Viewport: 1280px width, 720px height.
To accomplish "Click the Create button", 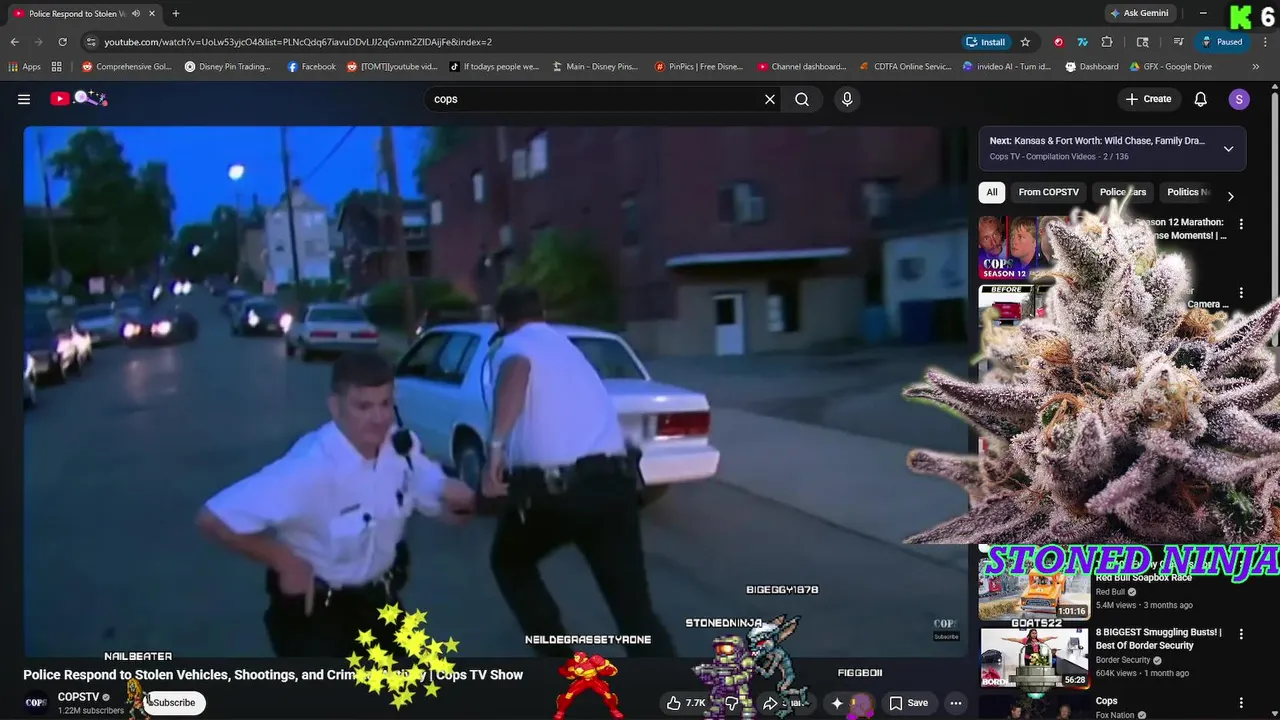I will [x=1148, y=99].
